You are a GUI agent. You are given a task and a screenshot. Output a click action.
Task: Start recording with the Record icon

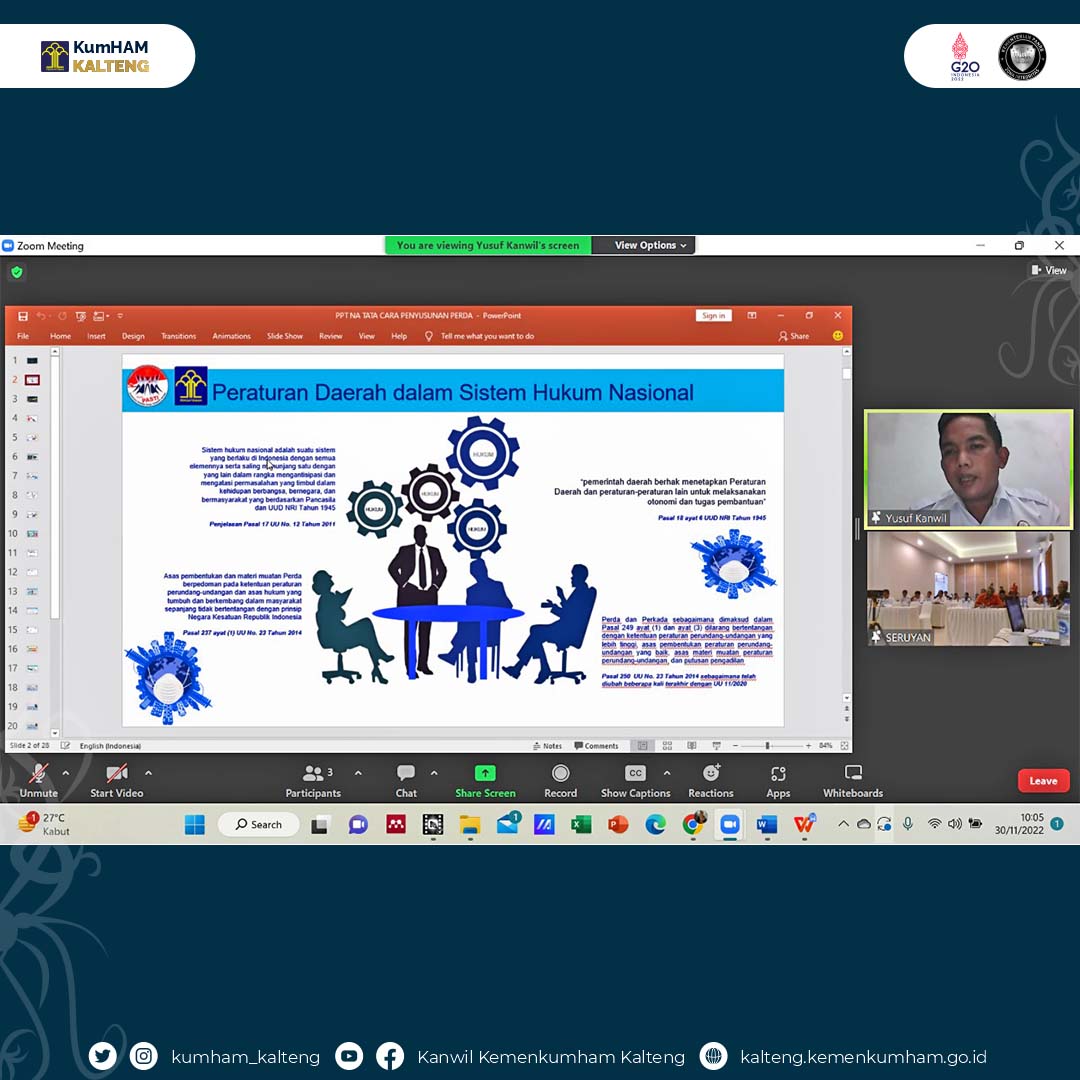(x=560, y=774)
